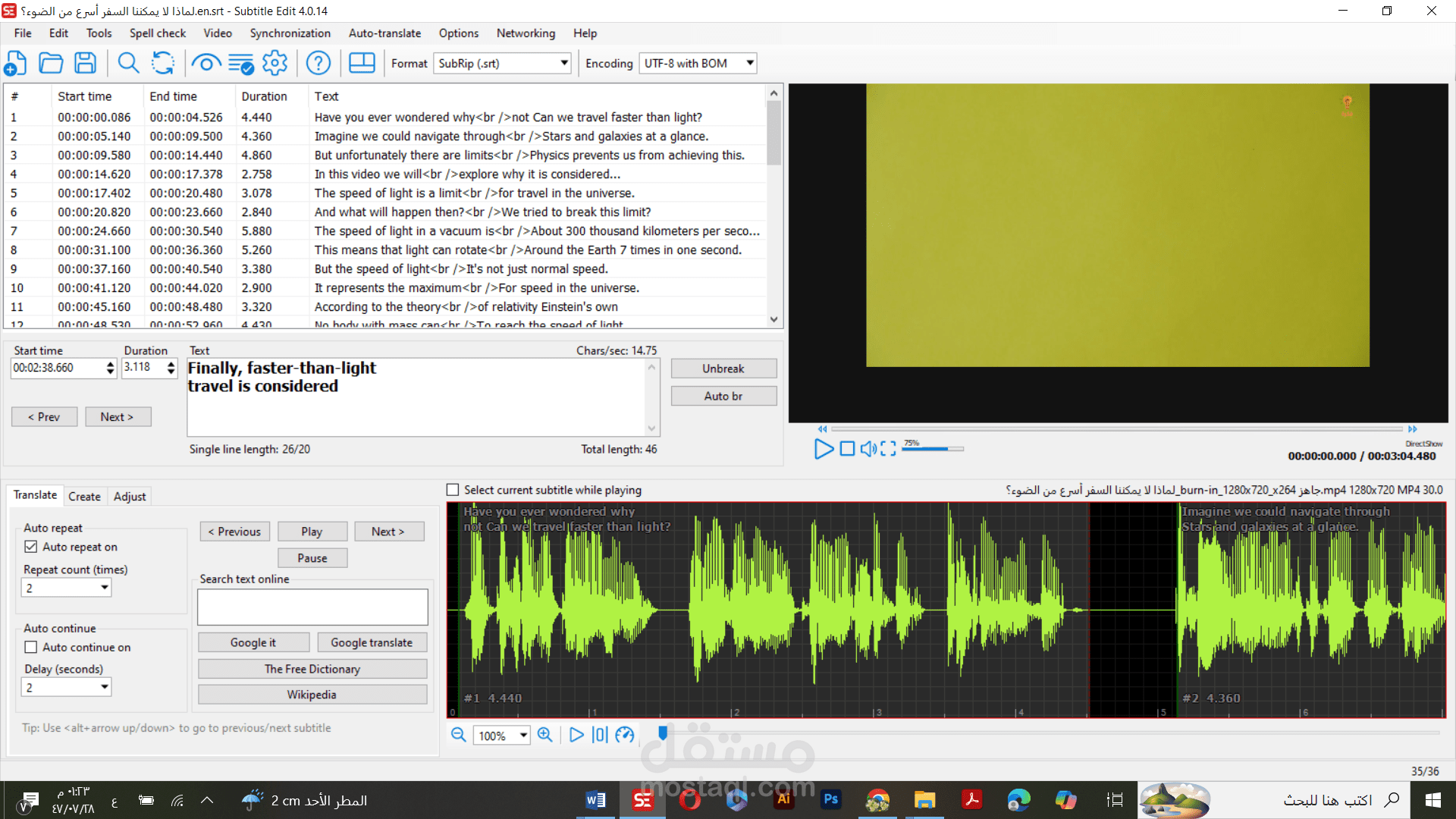Click the Google translate button
The width and height of the screenshot is (1456, 819).
[x=372, y=642]
